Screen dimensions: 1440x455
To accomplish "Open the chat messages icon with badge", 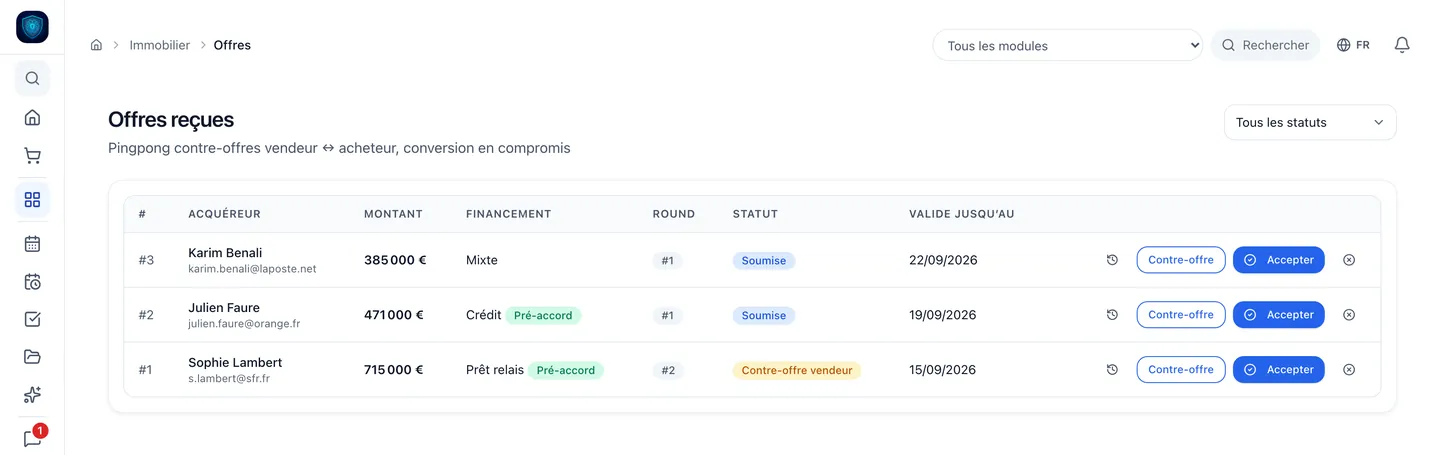I will (x=32, y=438).
